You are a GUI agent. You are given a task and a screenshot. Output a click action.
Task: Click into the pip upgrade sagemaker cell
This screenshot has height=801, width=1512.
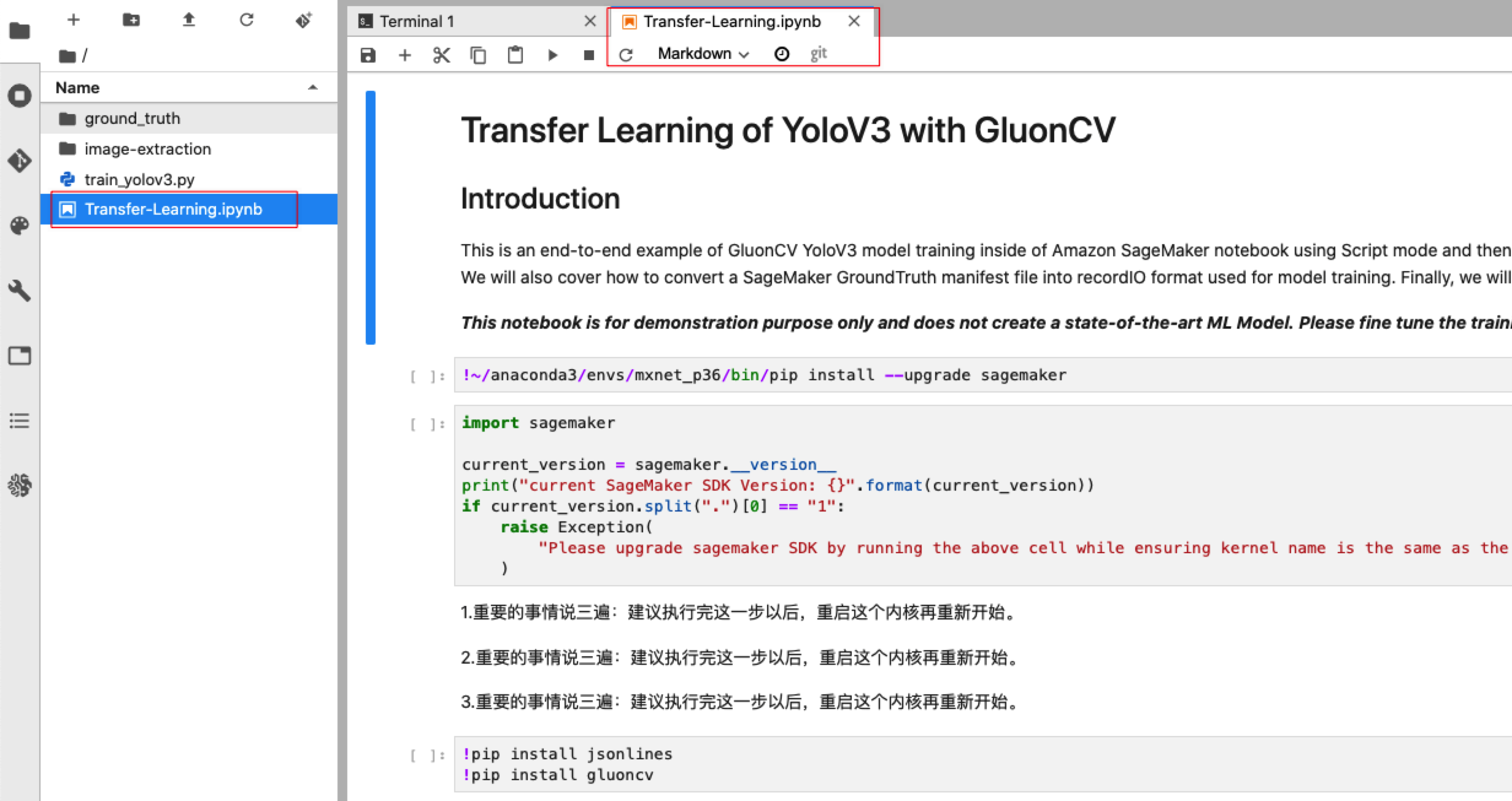[x=982, y=375]
